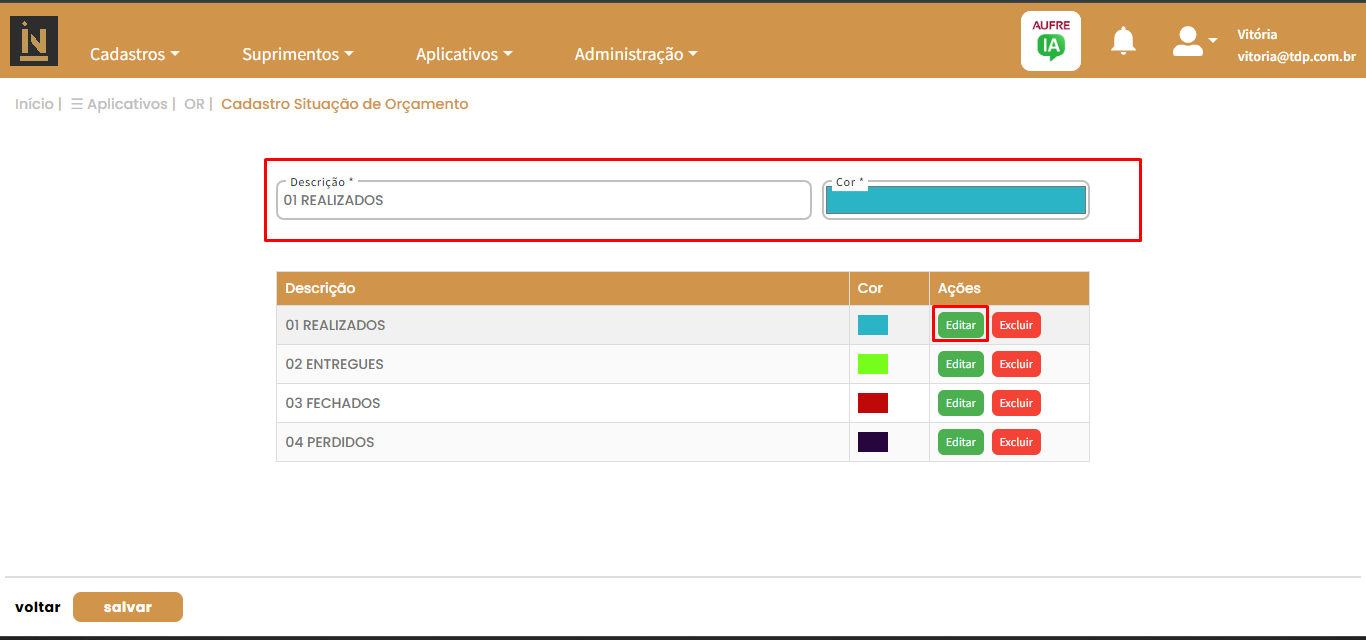
Task: Open the Aplicativos dropdown menu
Action: pos(463,54)
